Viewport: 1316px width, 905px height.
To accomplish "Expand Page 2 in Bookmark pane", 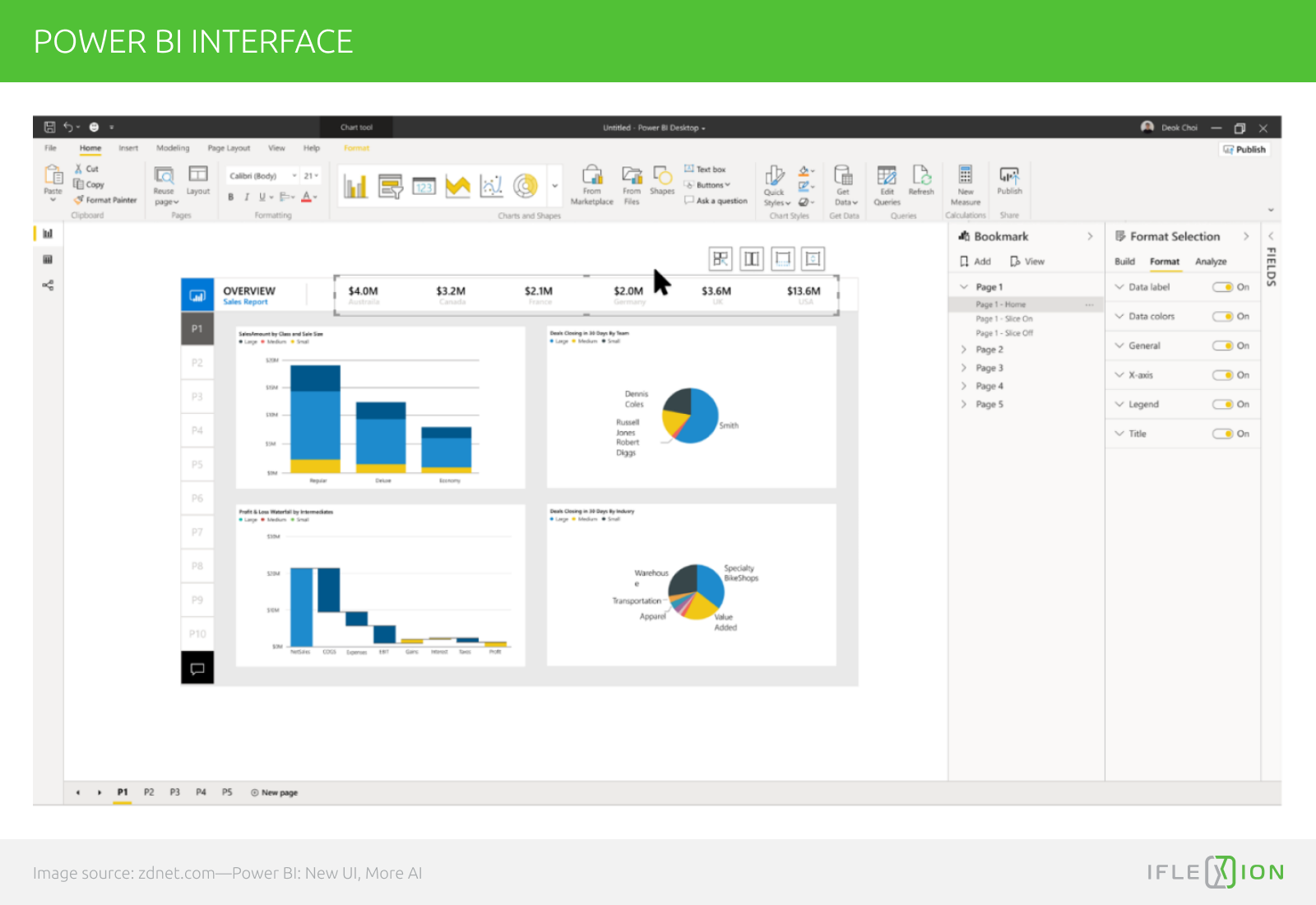I will click(x=964, y=350).
